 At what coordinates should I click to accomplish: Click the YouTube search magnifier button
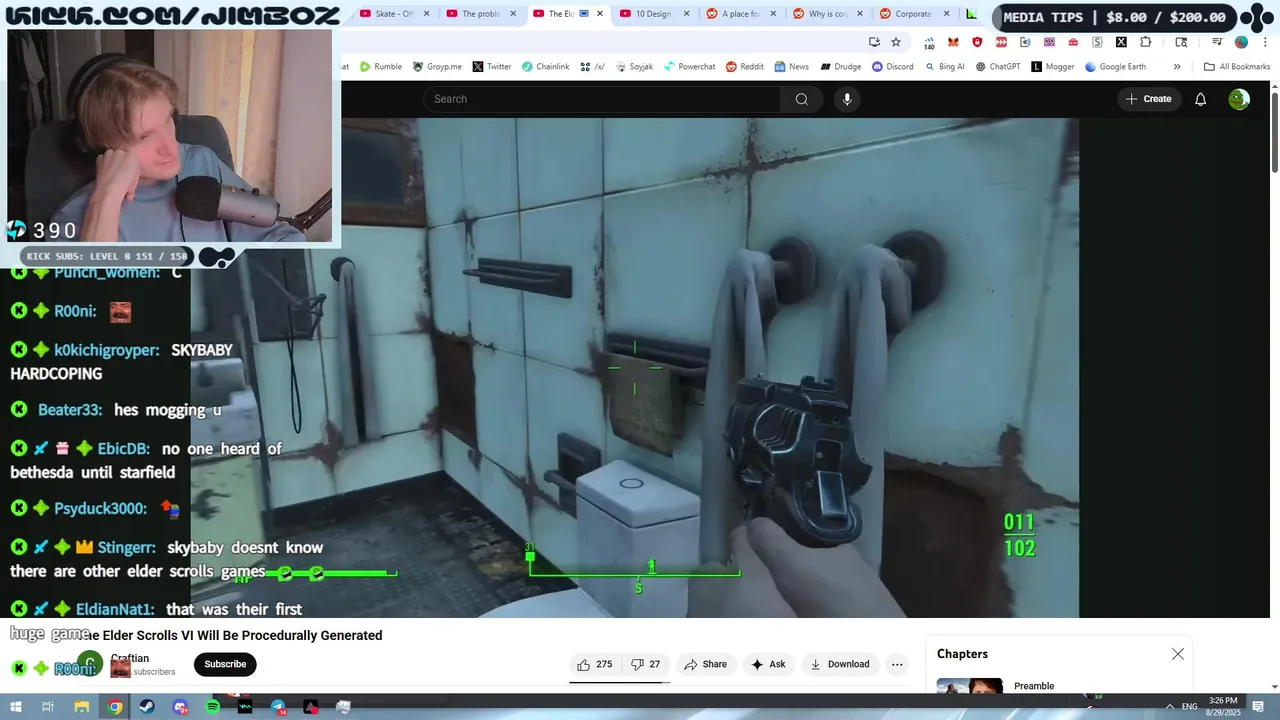(x=801, y=99)
